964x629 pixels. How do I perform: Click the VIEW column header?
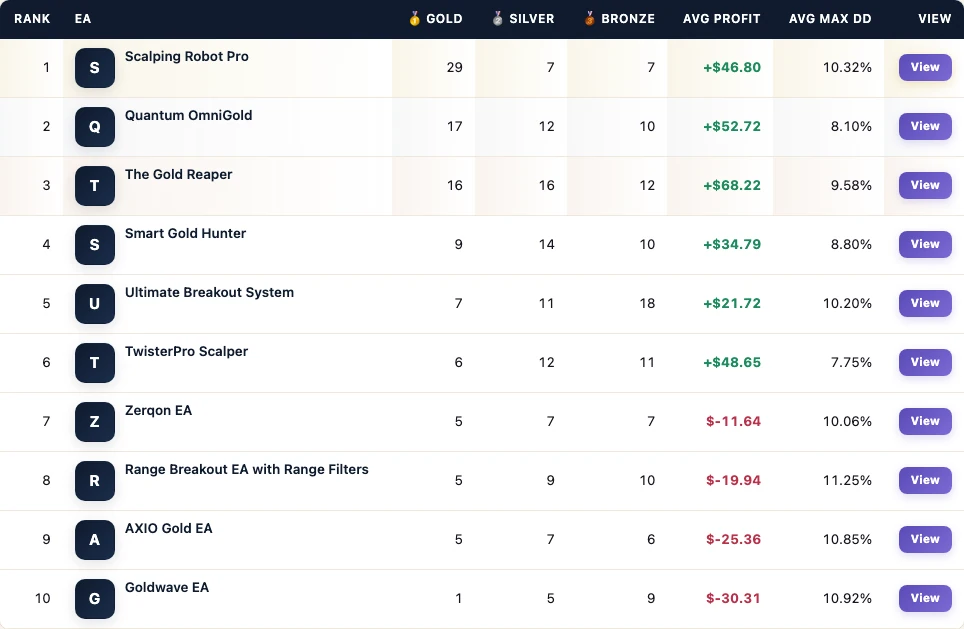pos(934,19)
